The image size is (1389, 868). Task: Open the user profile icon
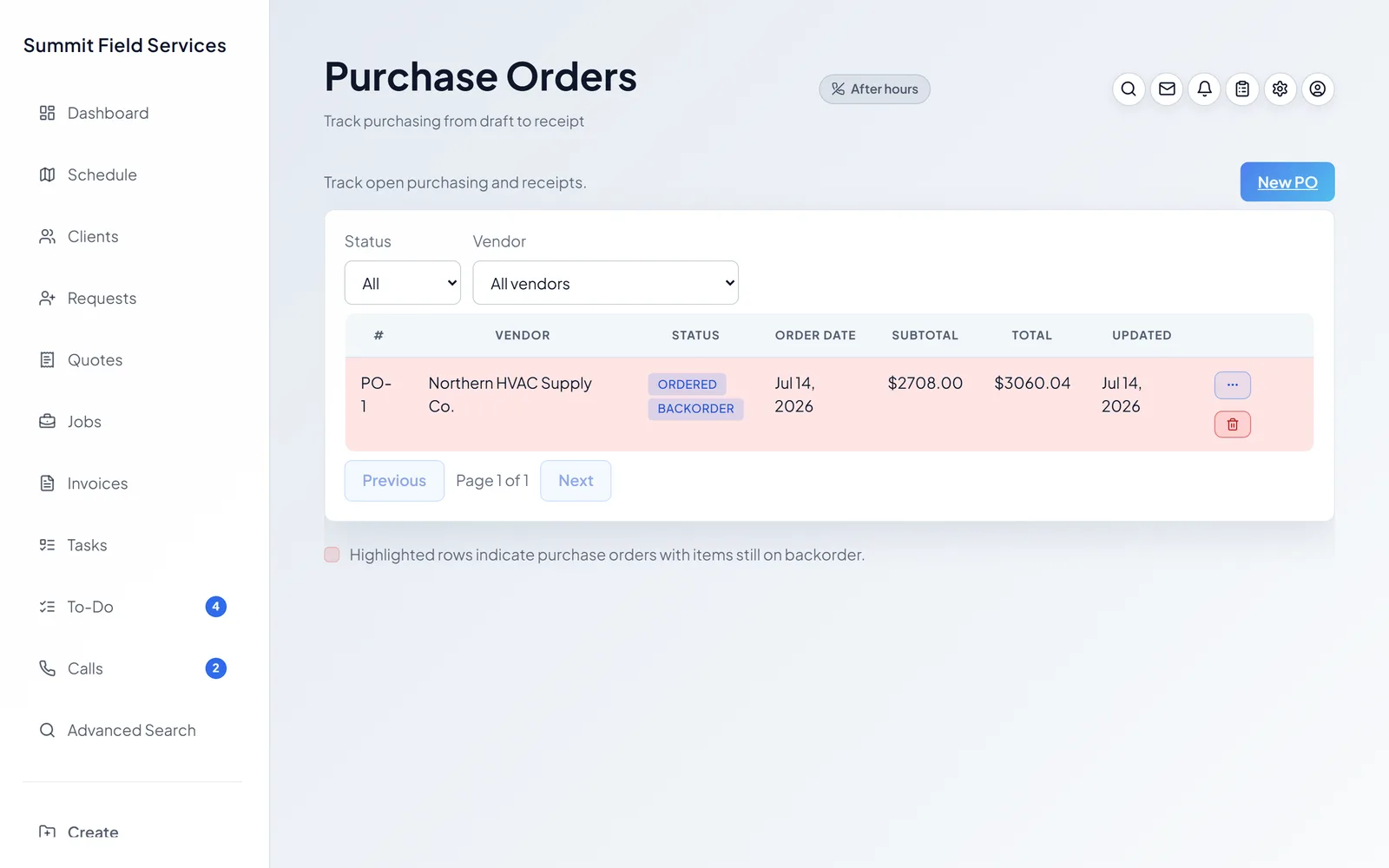[x=1318, y=89]
